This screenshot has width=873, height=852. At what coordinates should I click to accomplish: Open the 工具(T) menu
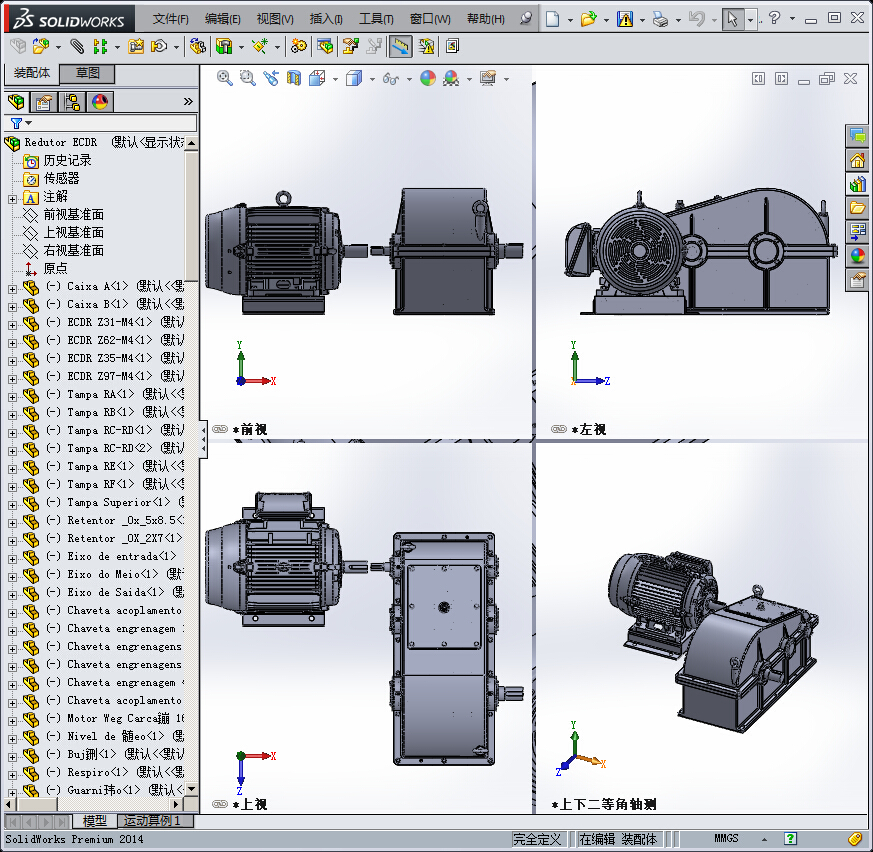click(376, 19)
